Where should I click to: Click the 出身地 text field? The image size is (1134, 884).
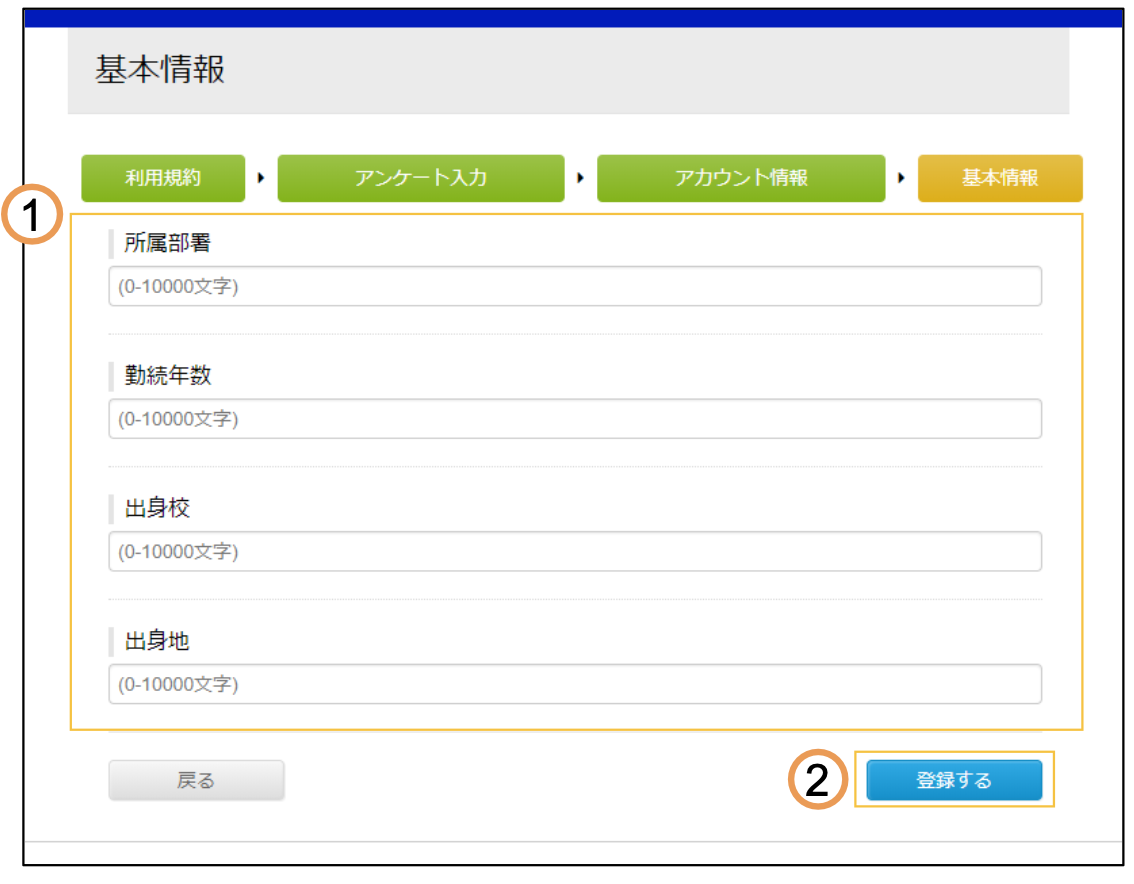(575, 684)
